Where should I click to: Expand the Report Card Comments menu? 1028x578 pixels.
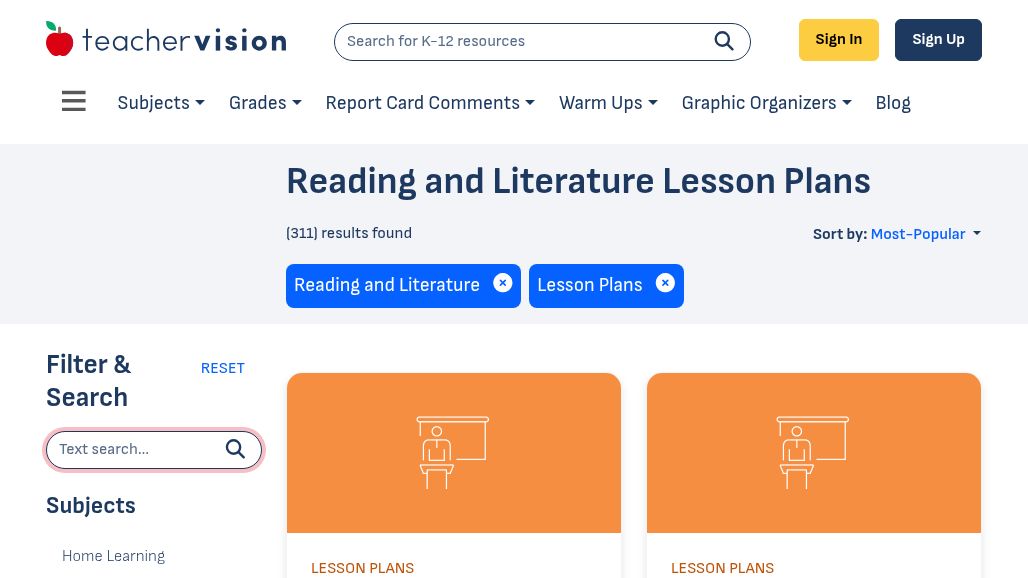click(430, 103)
